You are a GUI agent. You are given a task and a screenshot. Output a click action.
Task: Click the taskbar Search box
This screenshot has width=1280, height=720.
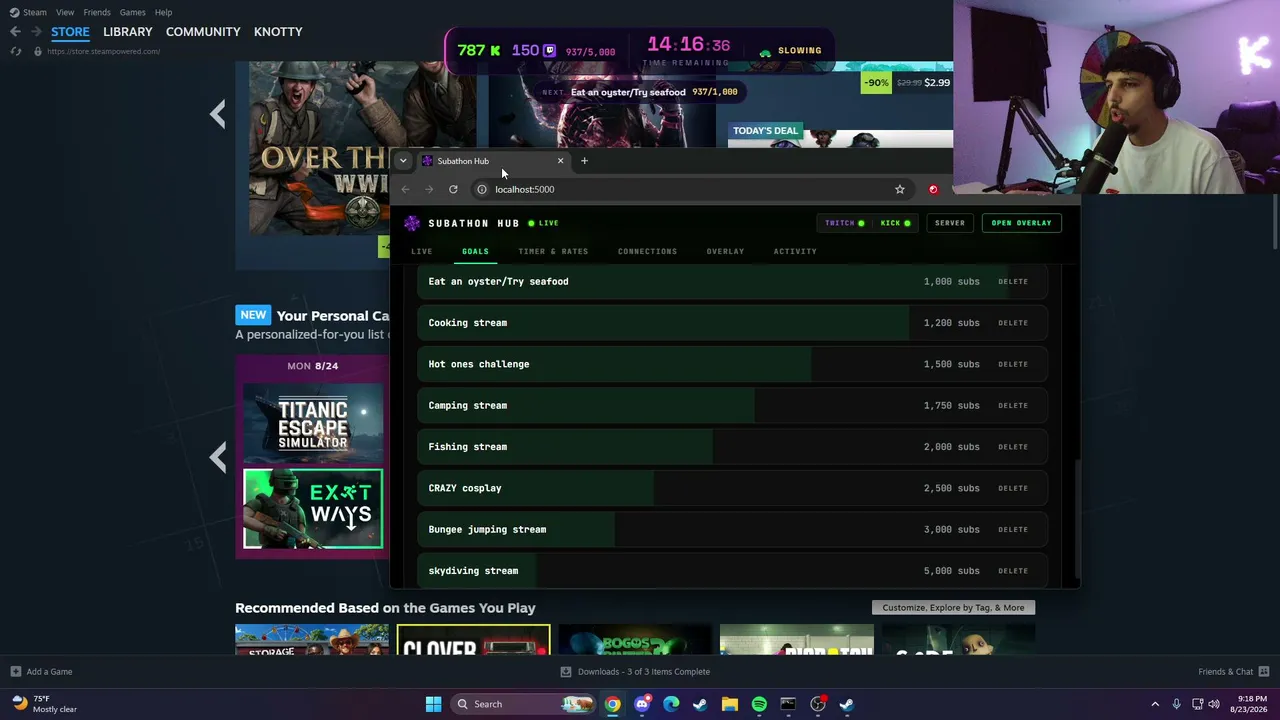[x=523, y=704]
